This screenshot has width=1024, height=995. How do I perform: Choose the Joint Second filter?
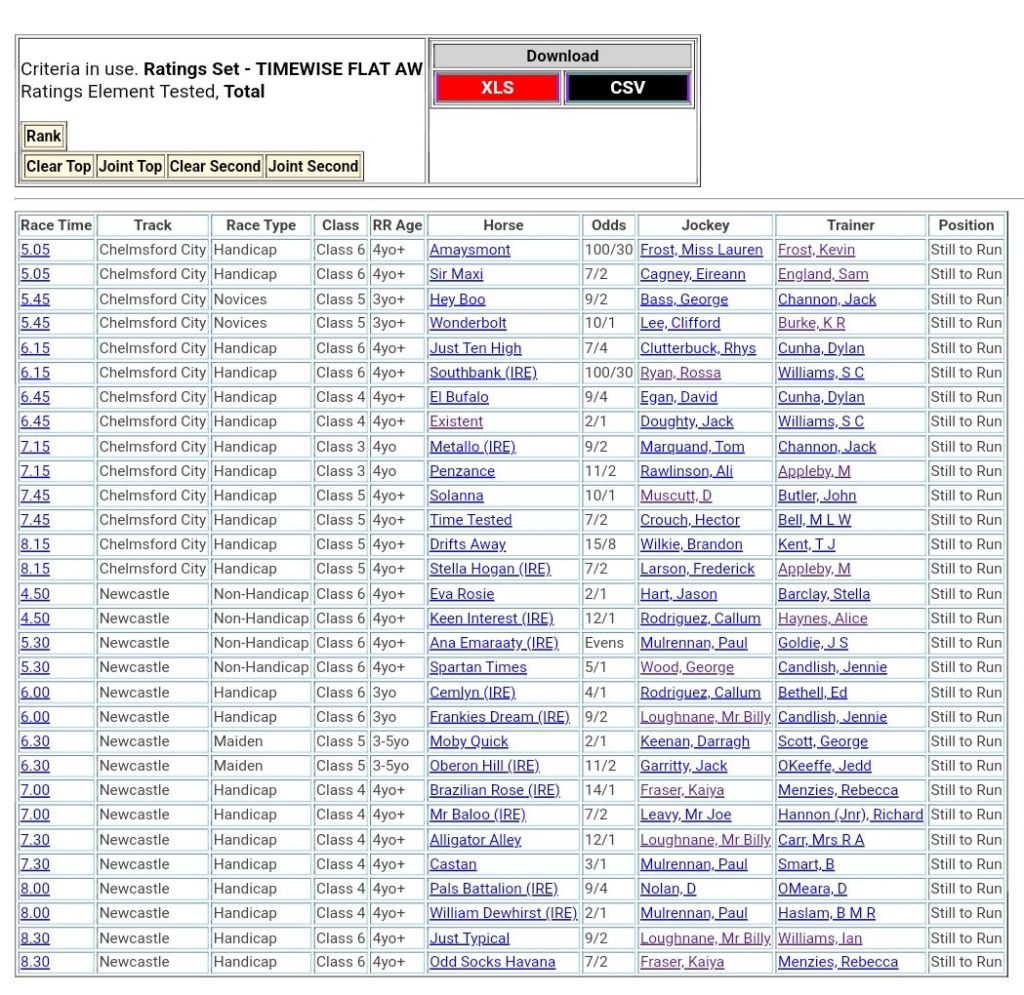pyautogui.click(x=313, y=166)
